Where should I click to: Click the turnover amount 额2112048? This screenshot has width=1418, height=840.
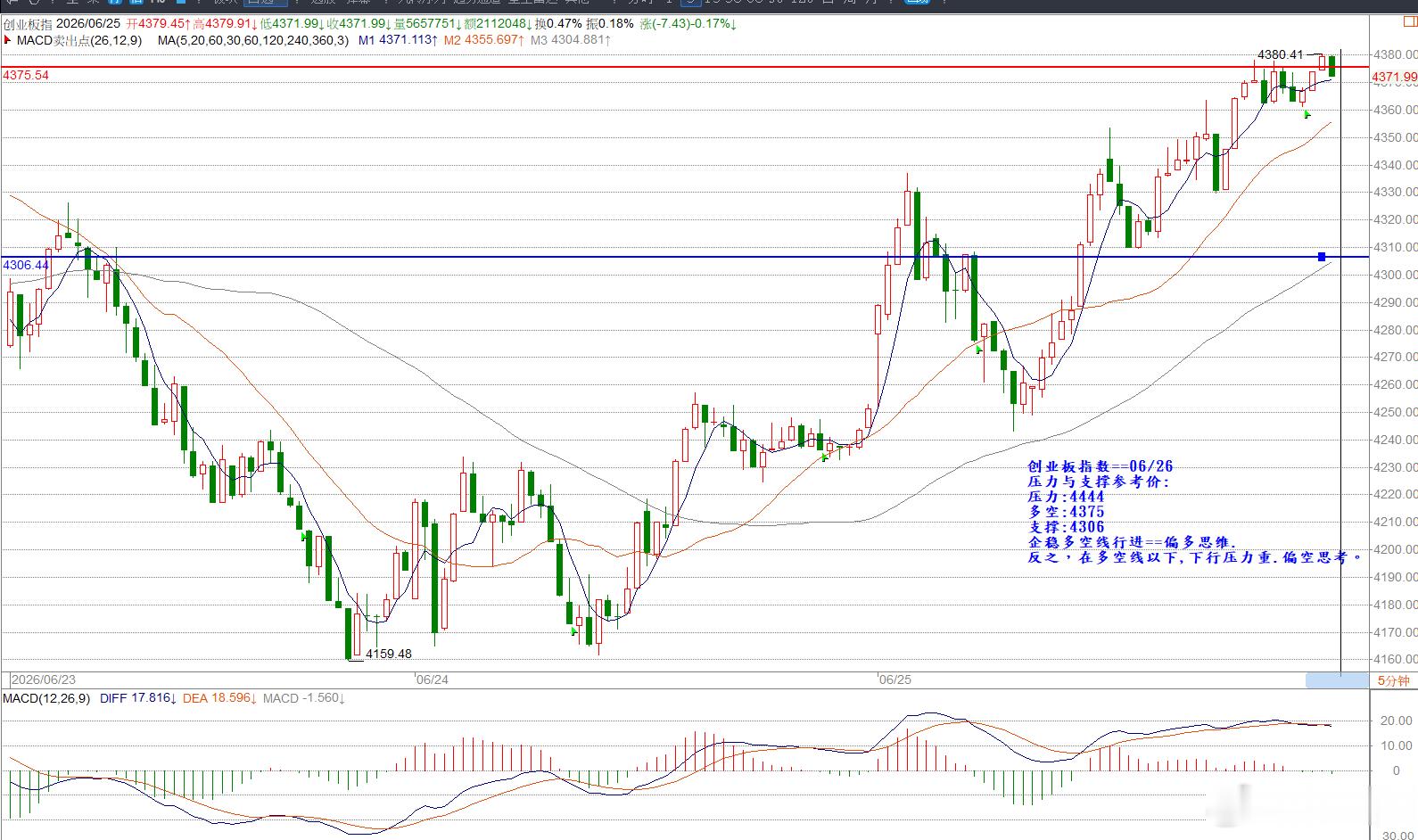point(498,24)
